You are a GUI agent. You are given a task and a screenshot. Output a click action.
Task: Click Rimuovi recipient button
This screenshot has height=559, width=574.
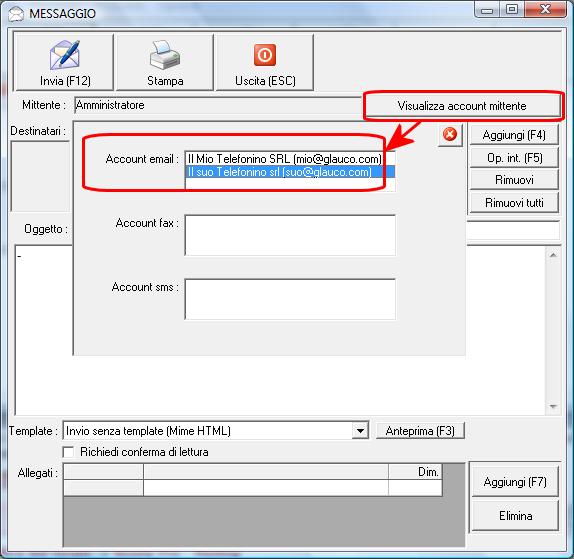(514, 180)
